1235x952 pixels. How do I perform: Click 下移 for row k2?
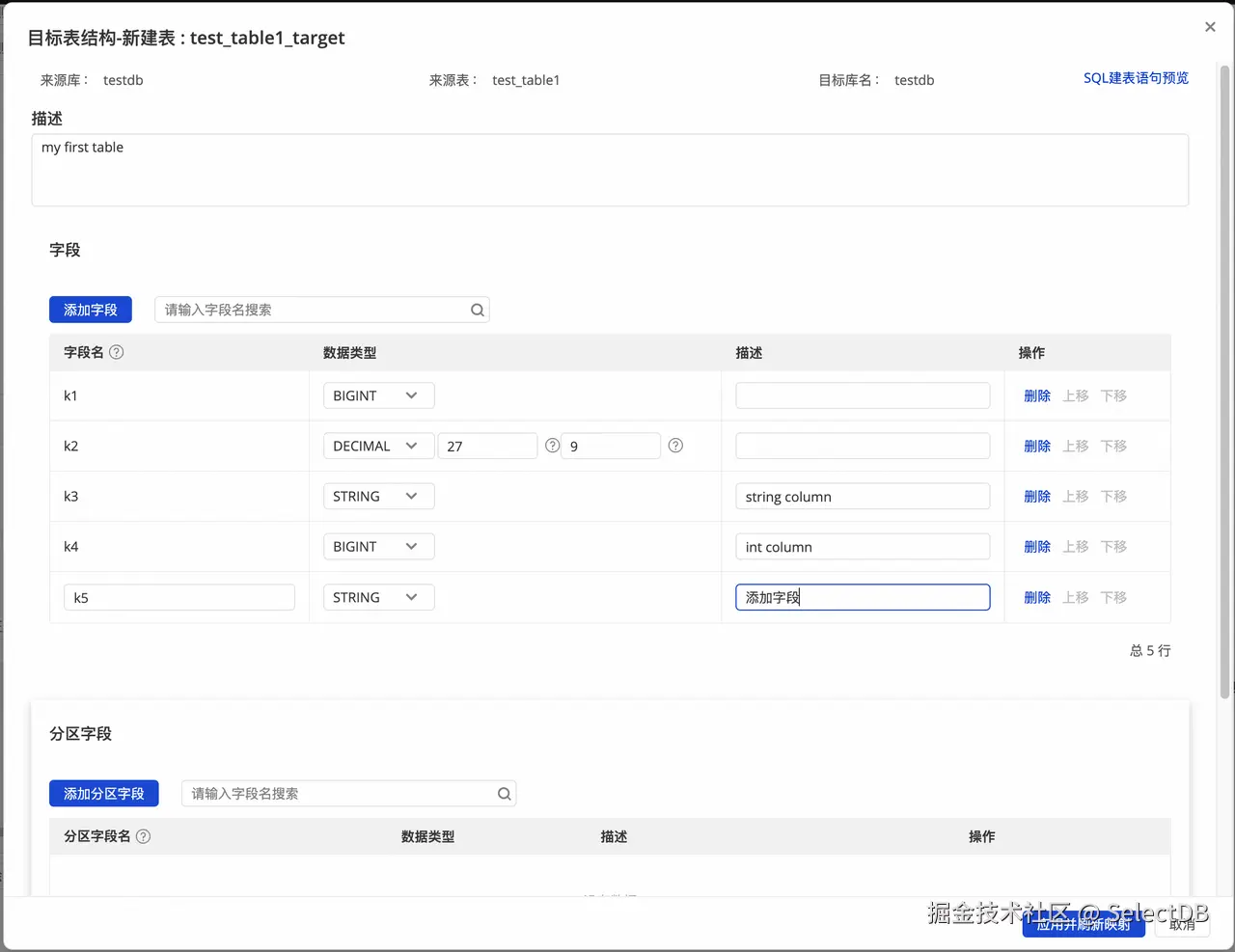click(x=1114, y=446)
